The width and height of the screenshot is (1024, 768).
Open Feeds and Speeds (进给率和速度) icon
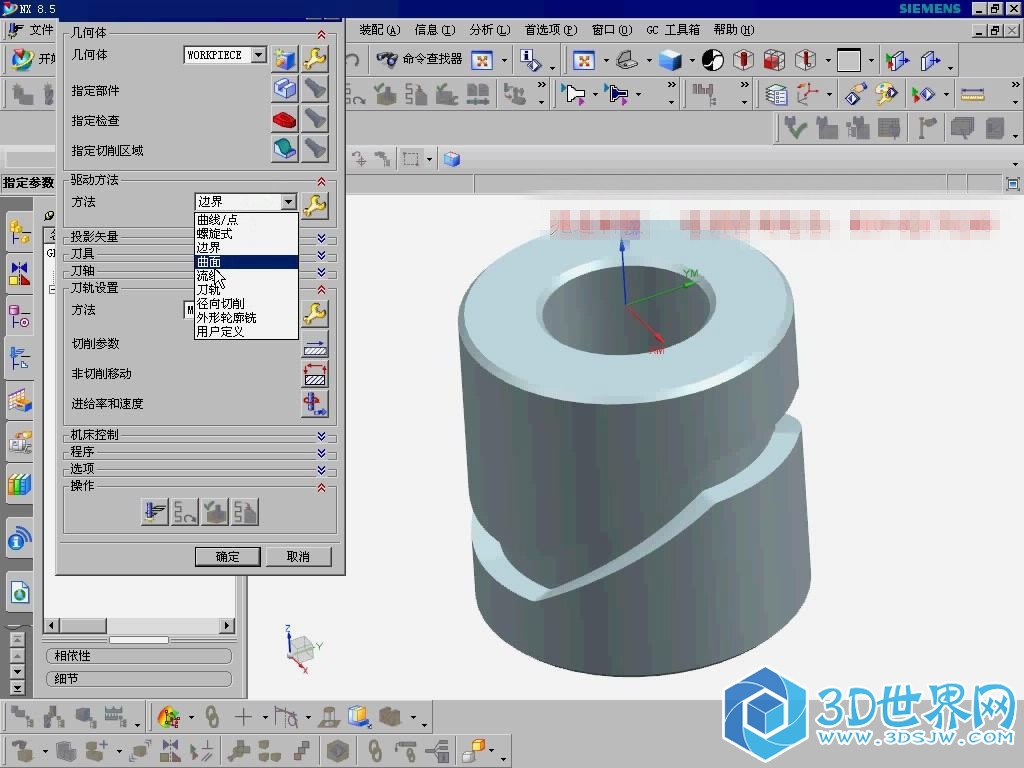tap(315, 404)
